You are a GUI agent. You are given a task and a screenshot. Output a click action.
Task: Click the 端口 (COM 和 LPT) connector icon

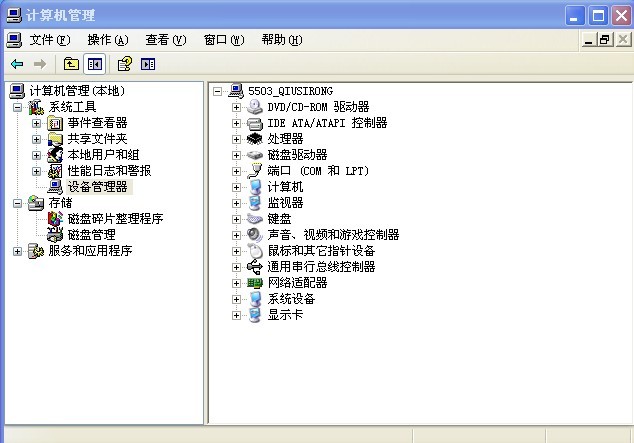255,171
